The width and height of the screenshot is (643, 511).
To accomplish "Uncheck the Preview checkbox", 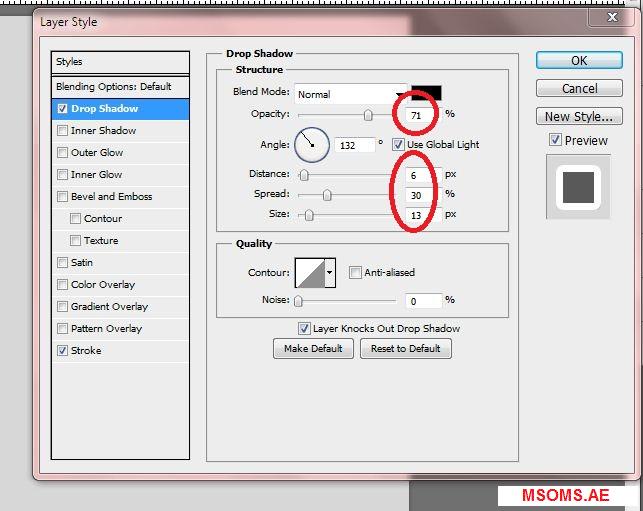I will (555, 141).
